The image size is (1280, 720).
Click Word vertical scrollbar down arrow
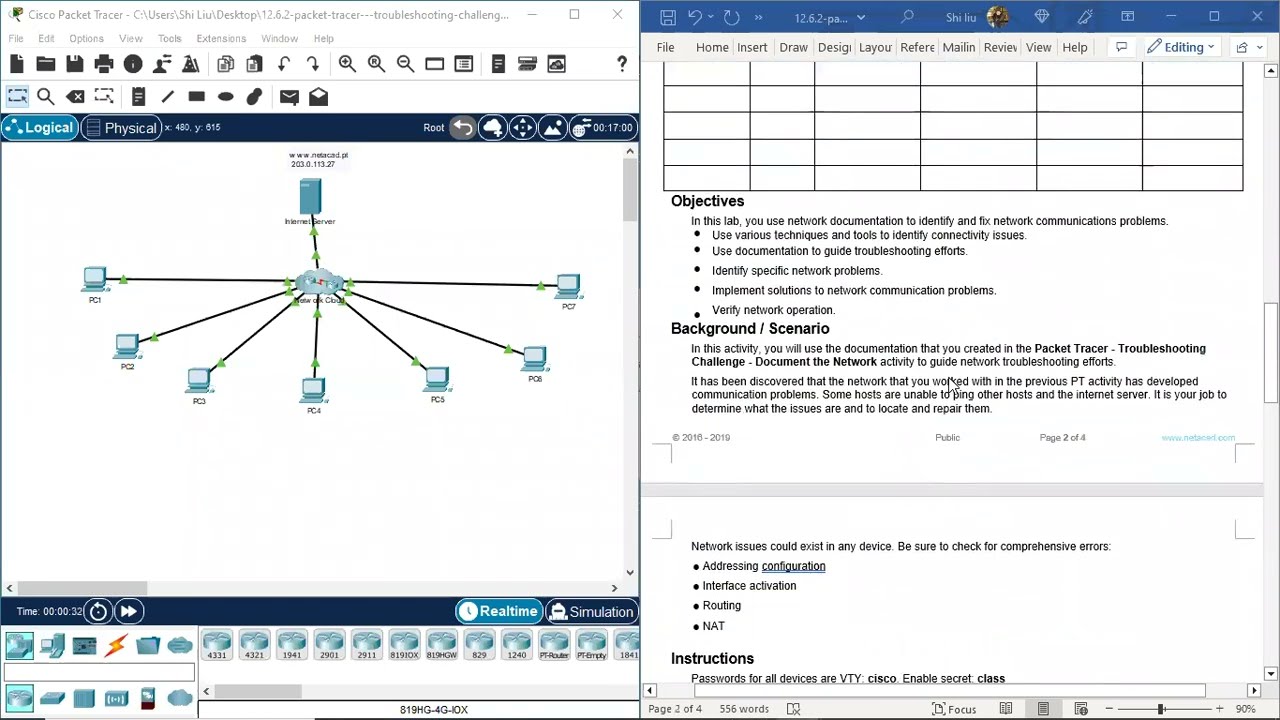point(1271,673)
